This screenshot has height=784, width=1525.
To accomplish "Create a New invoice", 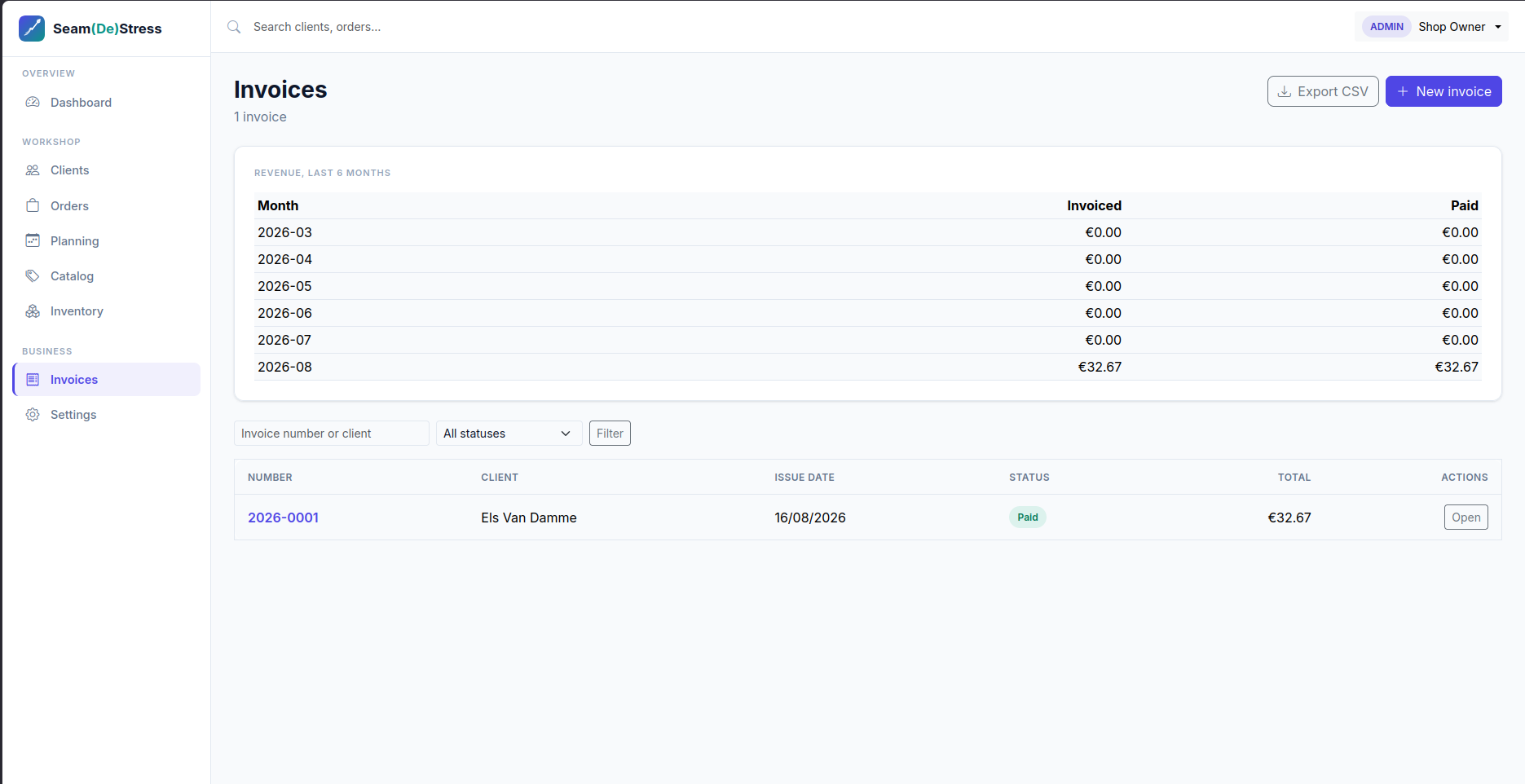I will [1443, 91].
